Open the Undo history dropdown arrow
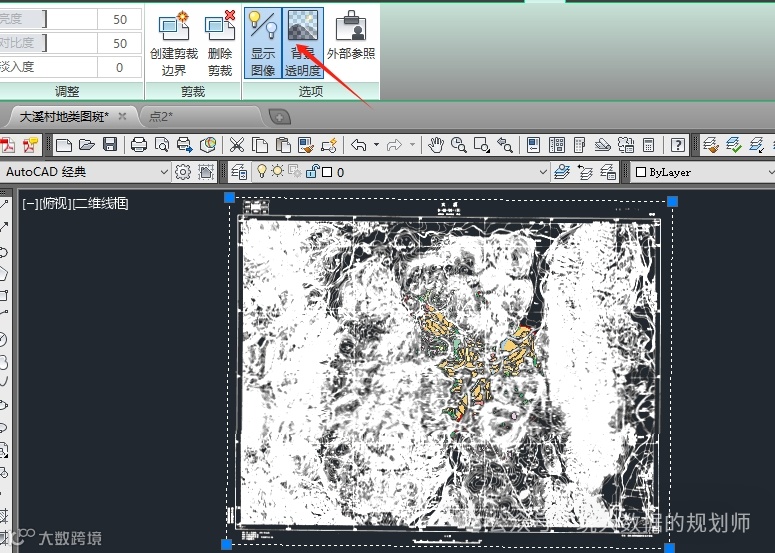 pos(376,145)
